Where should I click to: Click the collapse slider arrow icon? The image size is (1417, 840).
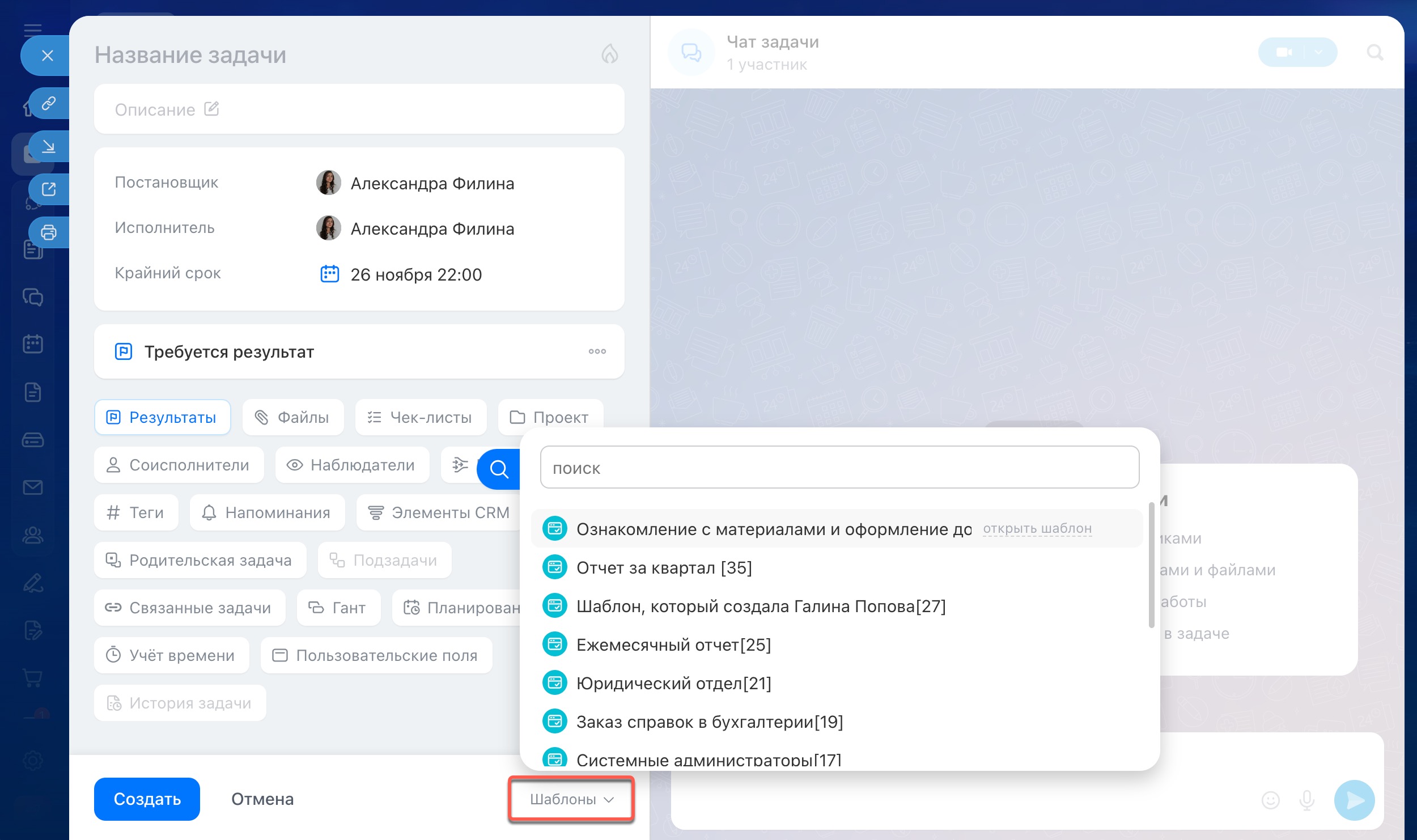49,147
